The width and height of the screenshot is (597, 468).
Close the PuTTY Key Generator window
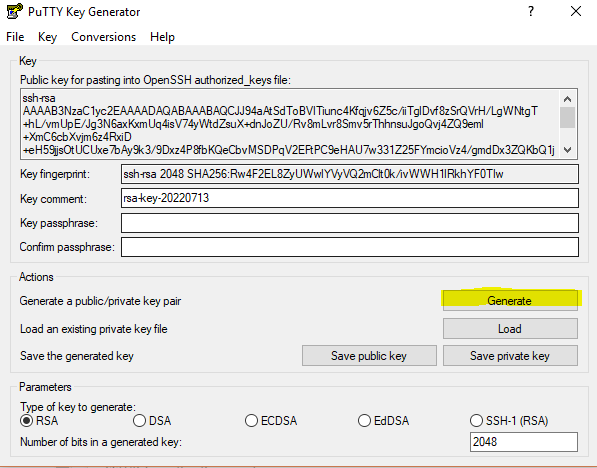pos(576,11)
